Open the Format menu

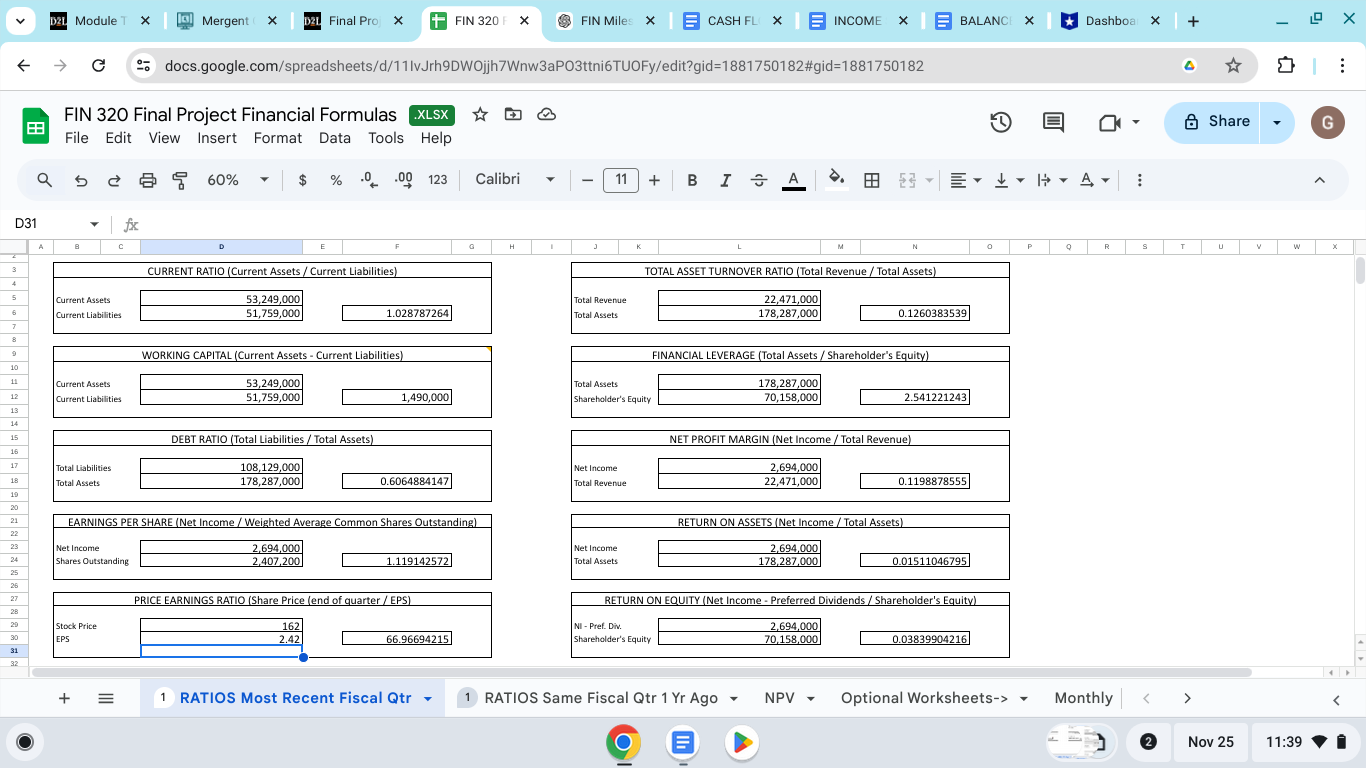[278, 138]
